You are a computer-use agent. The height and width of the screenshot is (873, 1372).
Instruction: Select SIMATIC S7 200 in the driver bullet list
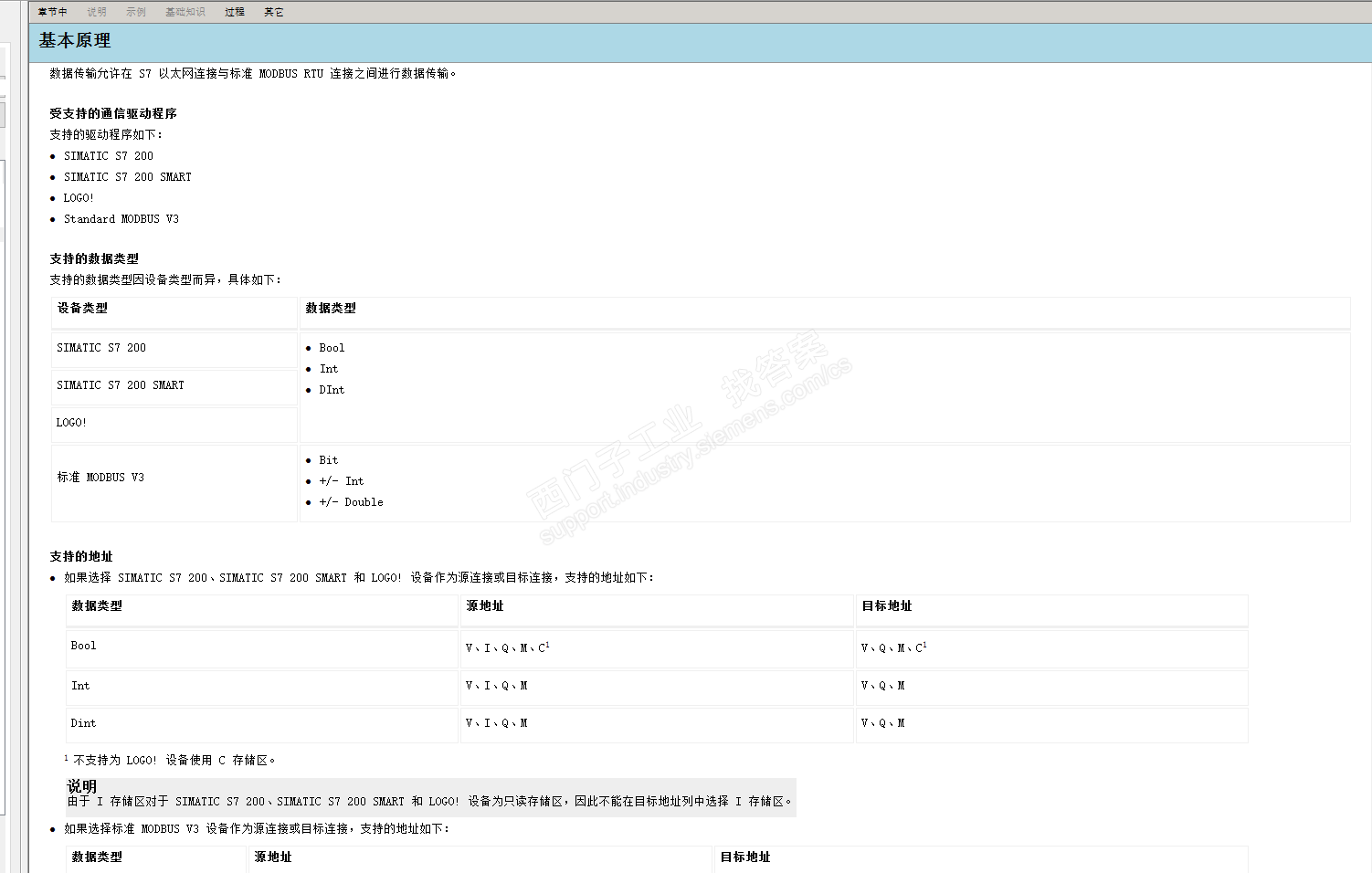(x=109, y=156)
